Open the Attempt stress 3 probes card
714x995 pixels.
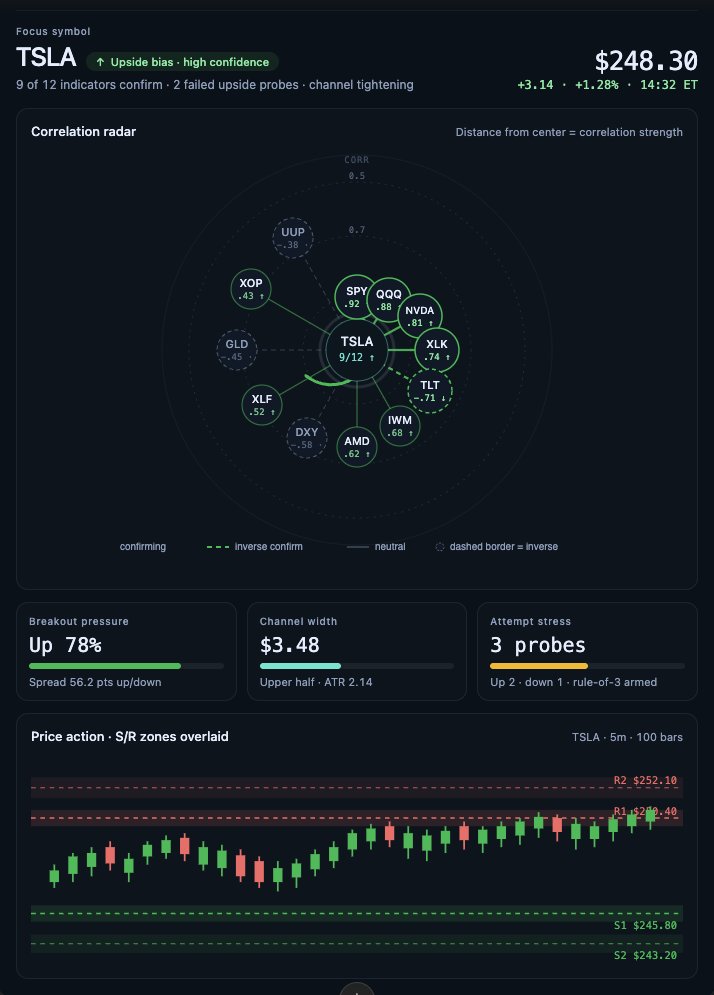[587, 652]
